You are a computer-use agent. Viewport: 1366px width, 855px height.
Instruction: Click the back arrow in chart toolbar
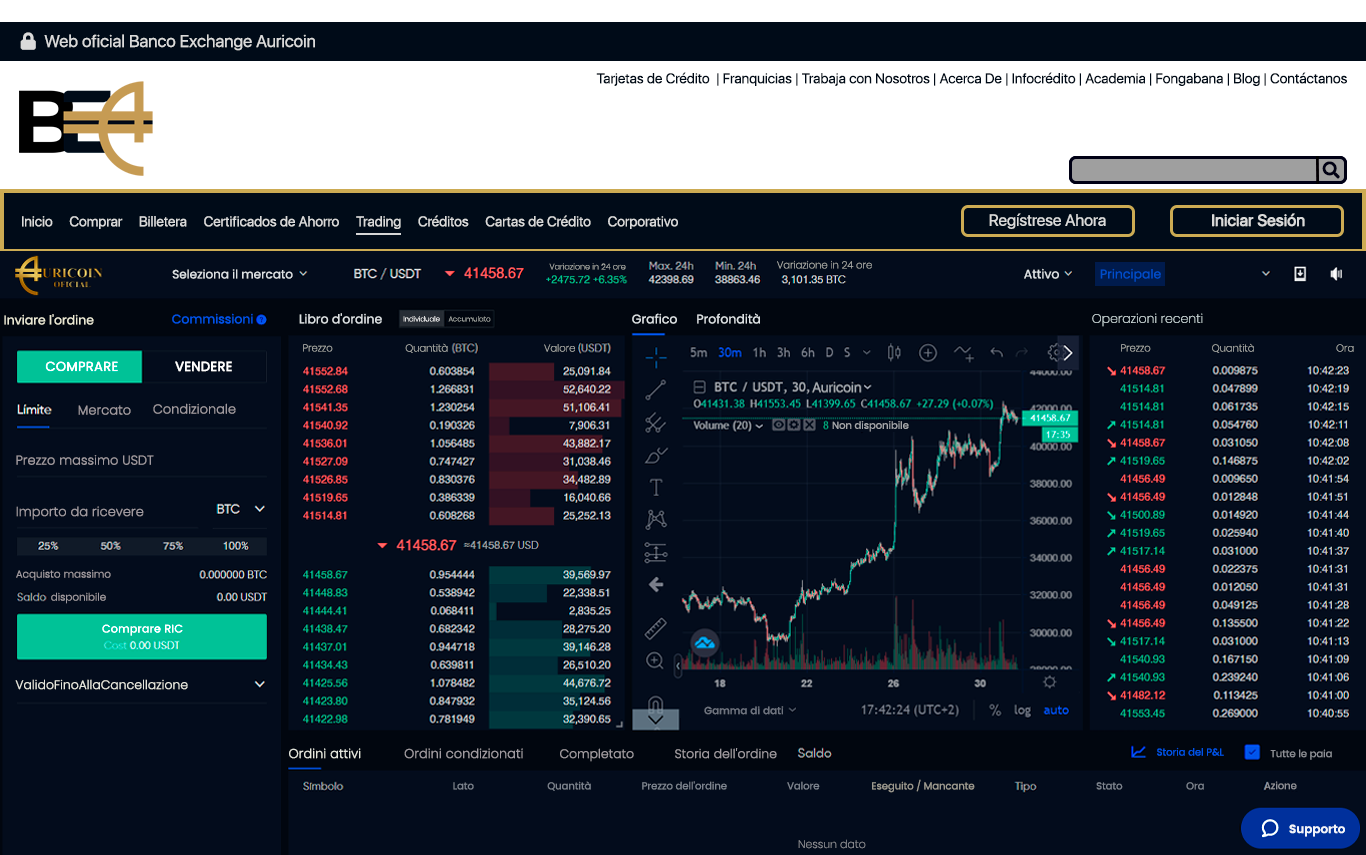coord(655,584)
